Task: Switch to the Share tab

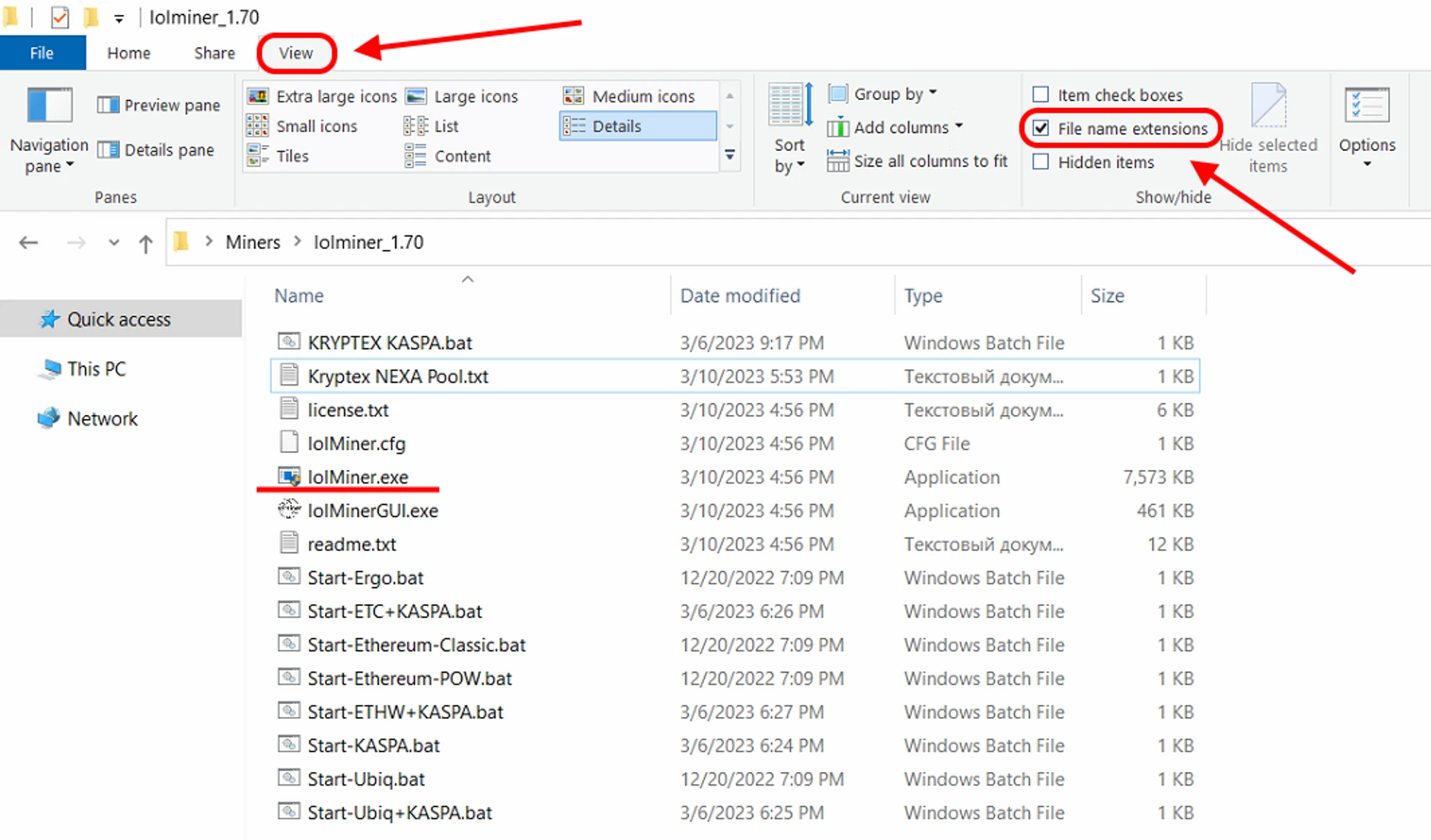Action: (x=214, y=53)
